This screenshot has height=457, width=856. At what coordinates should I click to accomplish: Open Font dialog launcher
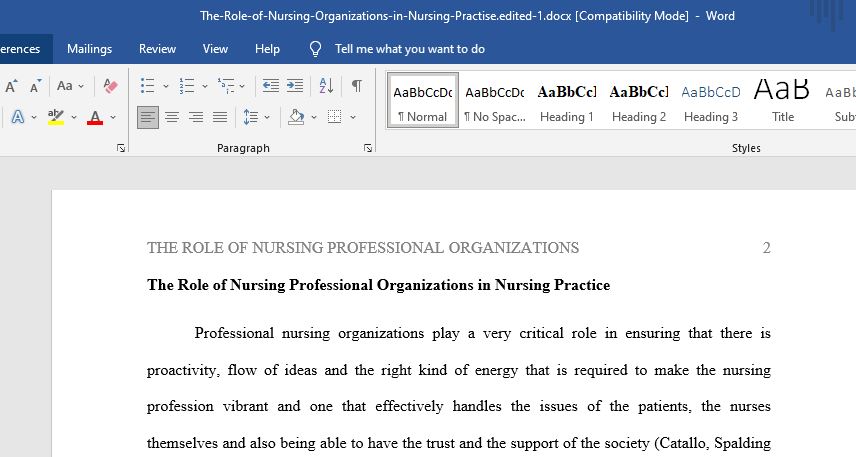pyautogui.click(x=121, y=148)
